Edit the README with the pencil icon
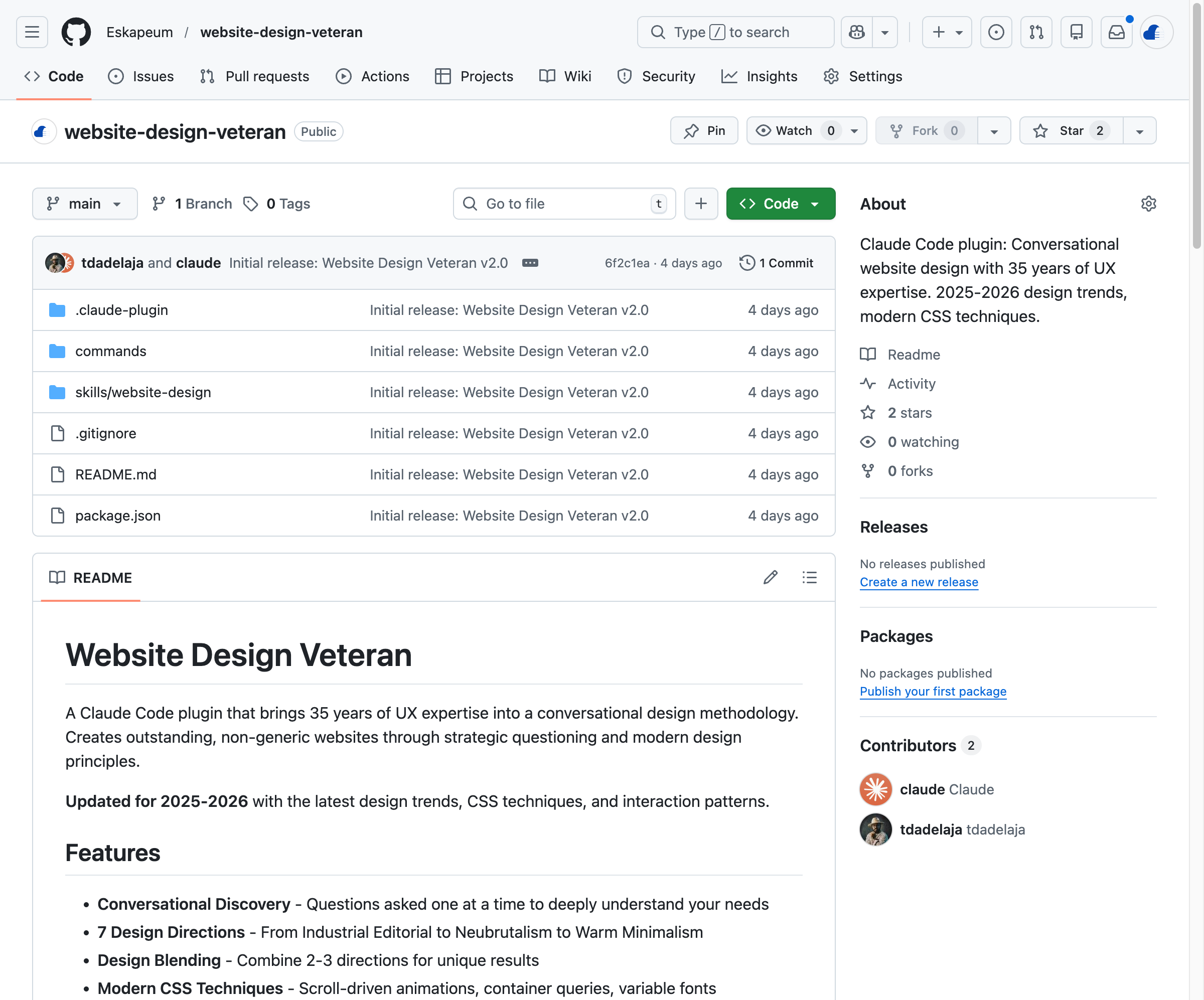Screen dimensions: 1204x1000 [x=770, y=577]
